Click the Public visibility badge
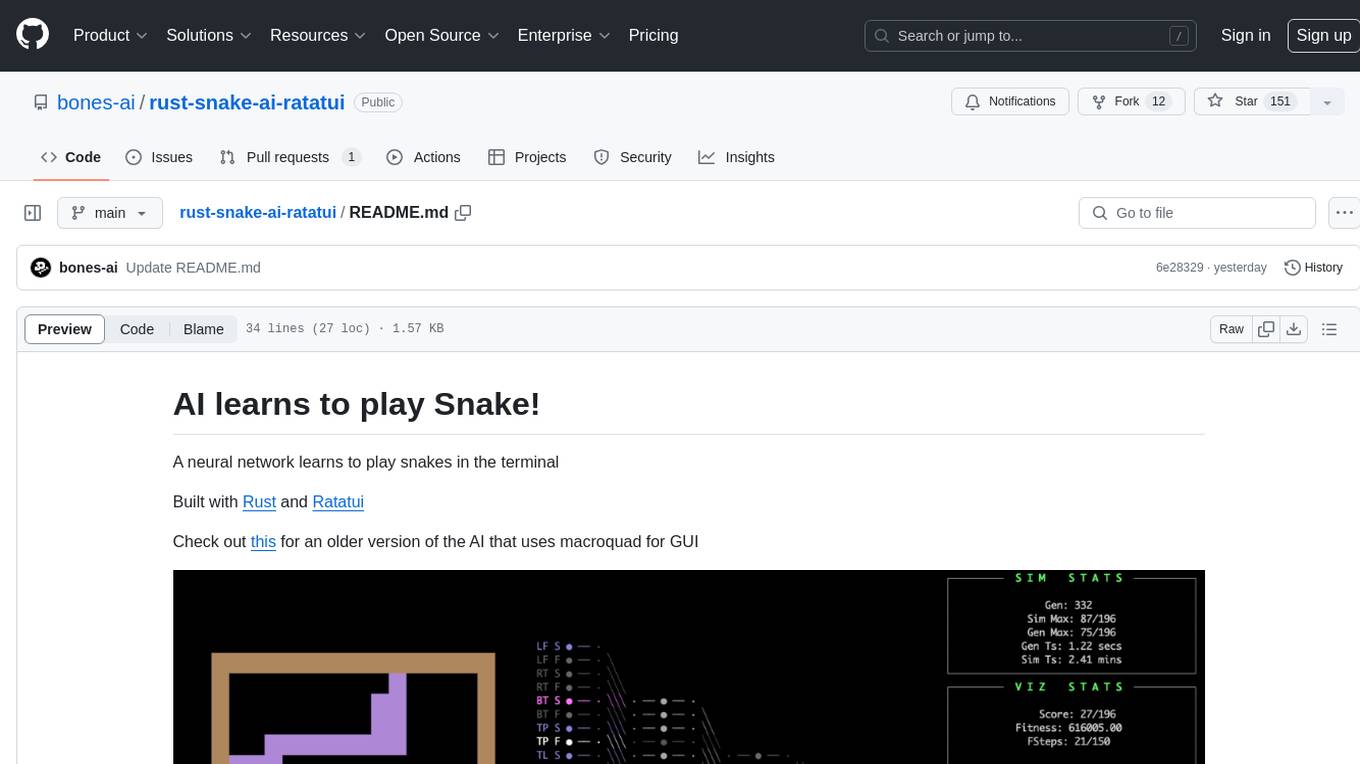Viewport: 1360px width, 764px height. (x=378, y=102)
